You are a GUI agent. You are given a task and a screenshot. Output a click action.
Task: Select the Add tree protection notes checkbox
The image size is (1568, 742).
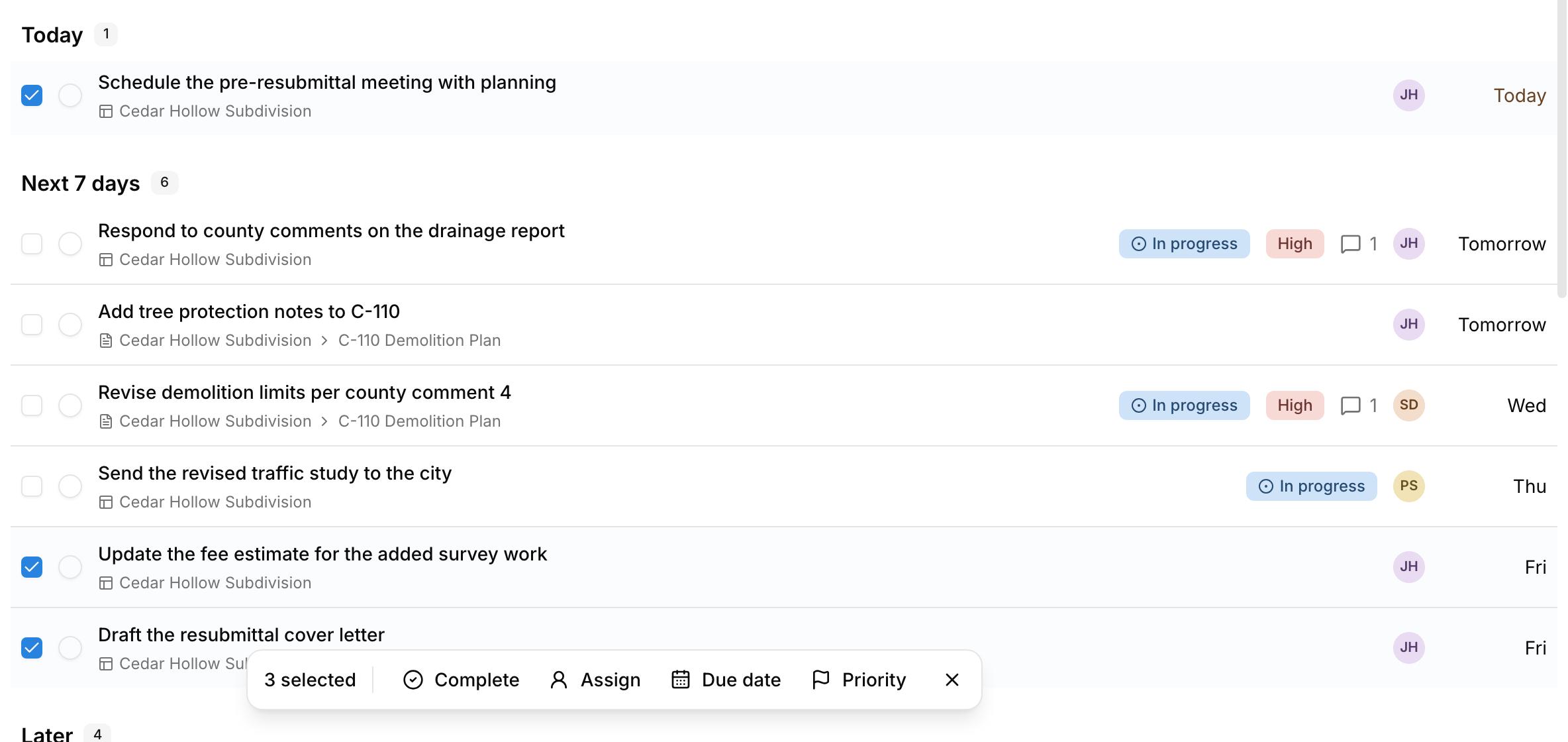tap(32, 325)
